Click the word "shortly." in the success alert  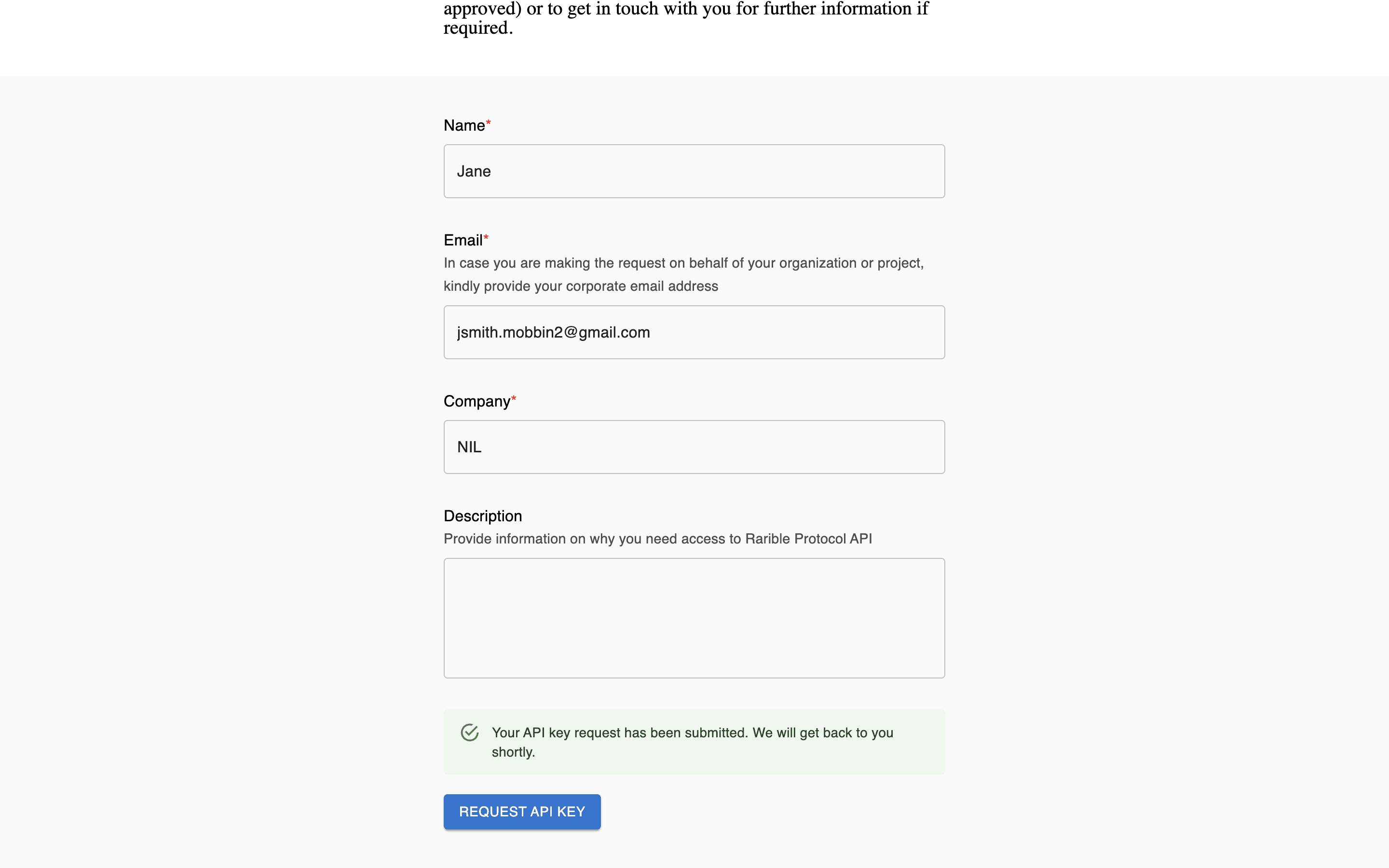point(513,752)
